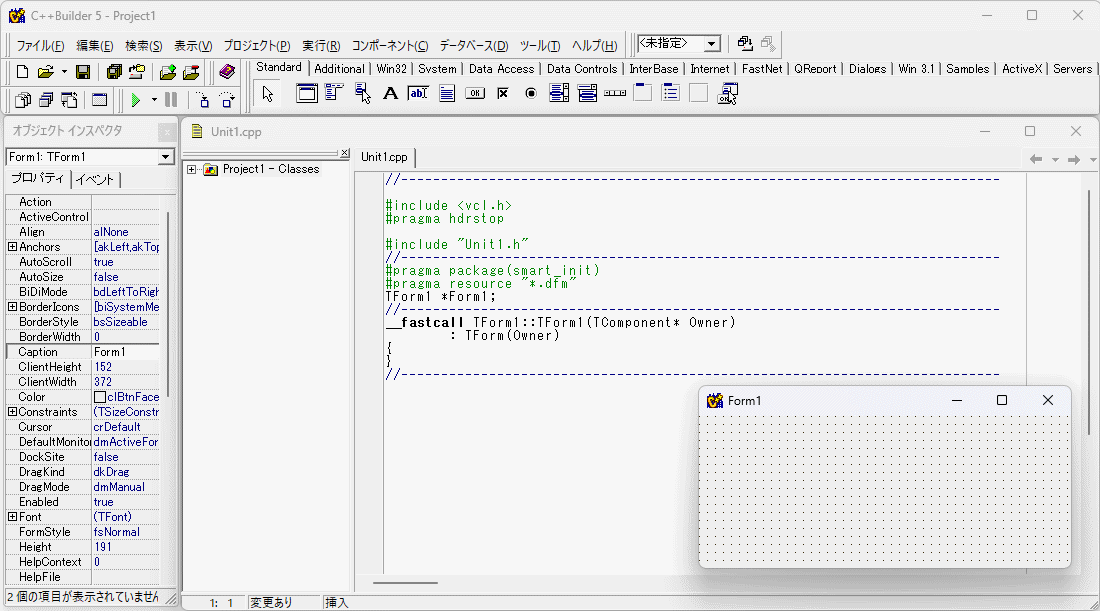Screen dimensions: 1100x611
Task: Switch to the Data Access palette tab
Action: tap(501, 69)
